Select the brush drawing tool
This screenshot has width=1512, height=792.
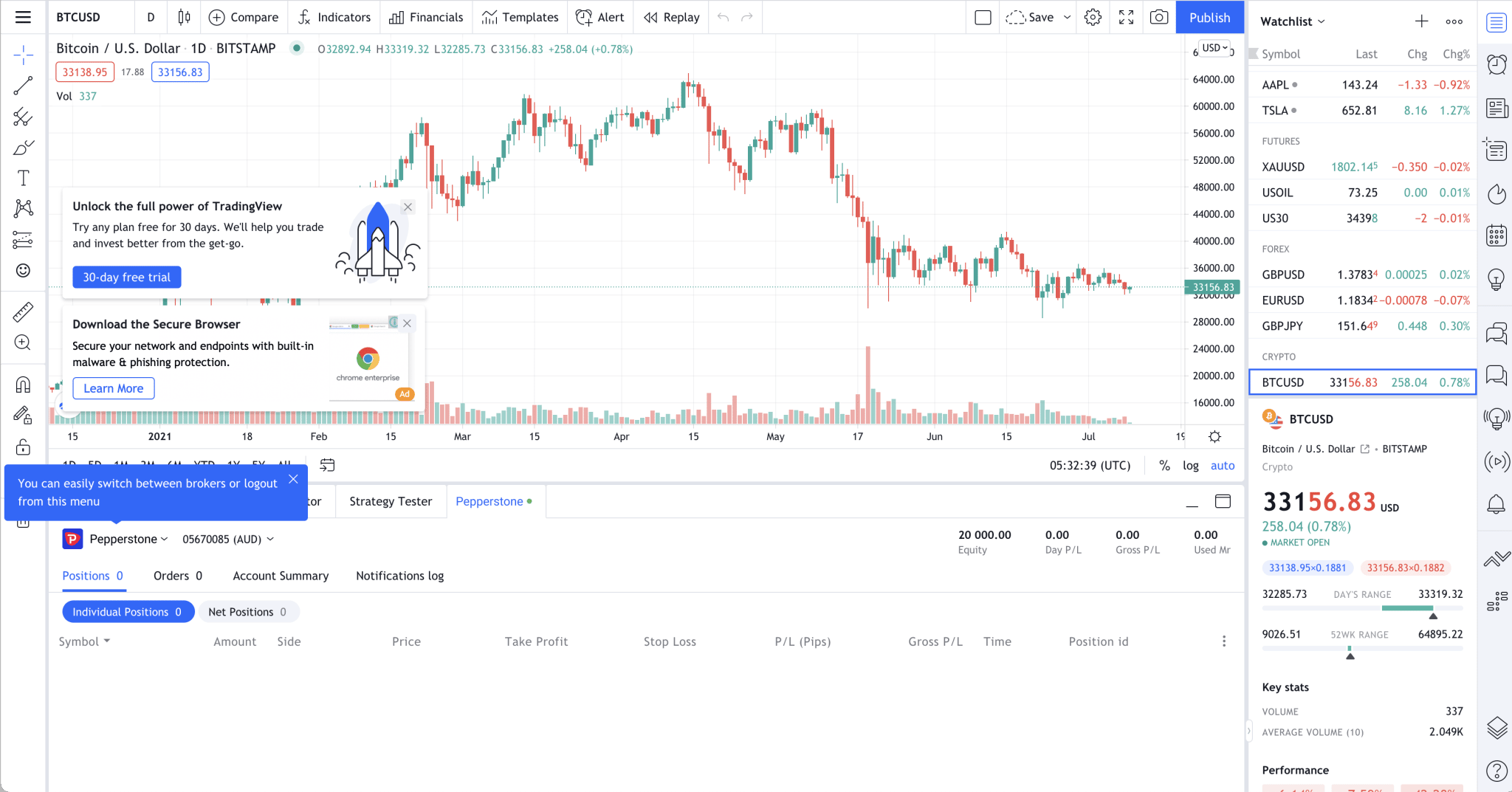tap(23, 148)
